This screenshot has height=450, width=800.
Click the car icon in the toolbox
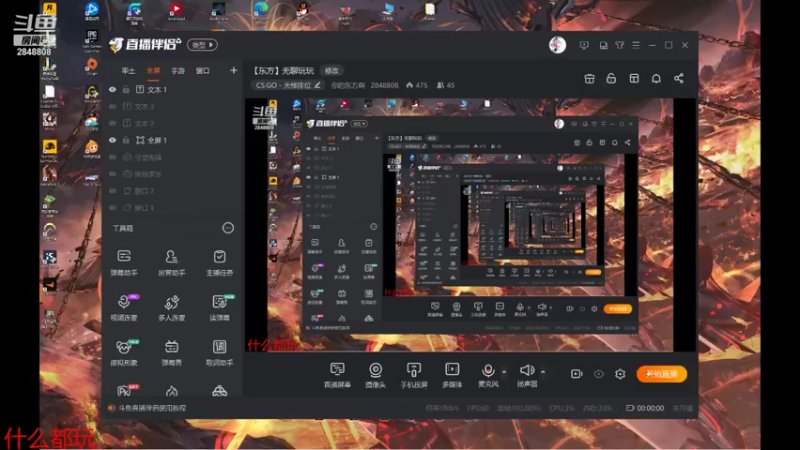(219, 391)
